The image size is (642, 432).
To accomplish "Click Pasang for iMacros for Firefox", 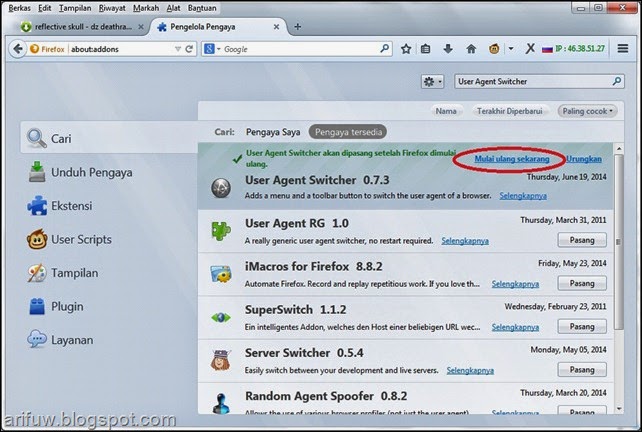I will pyautogui.click(x=582, y=283).
